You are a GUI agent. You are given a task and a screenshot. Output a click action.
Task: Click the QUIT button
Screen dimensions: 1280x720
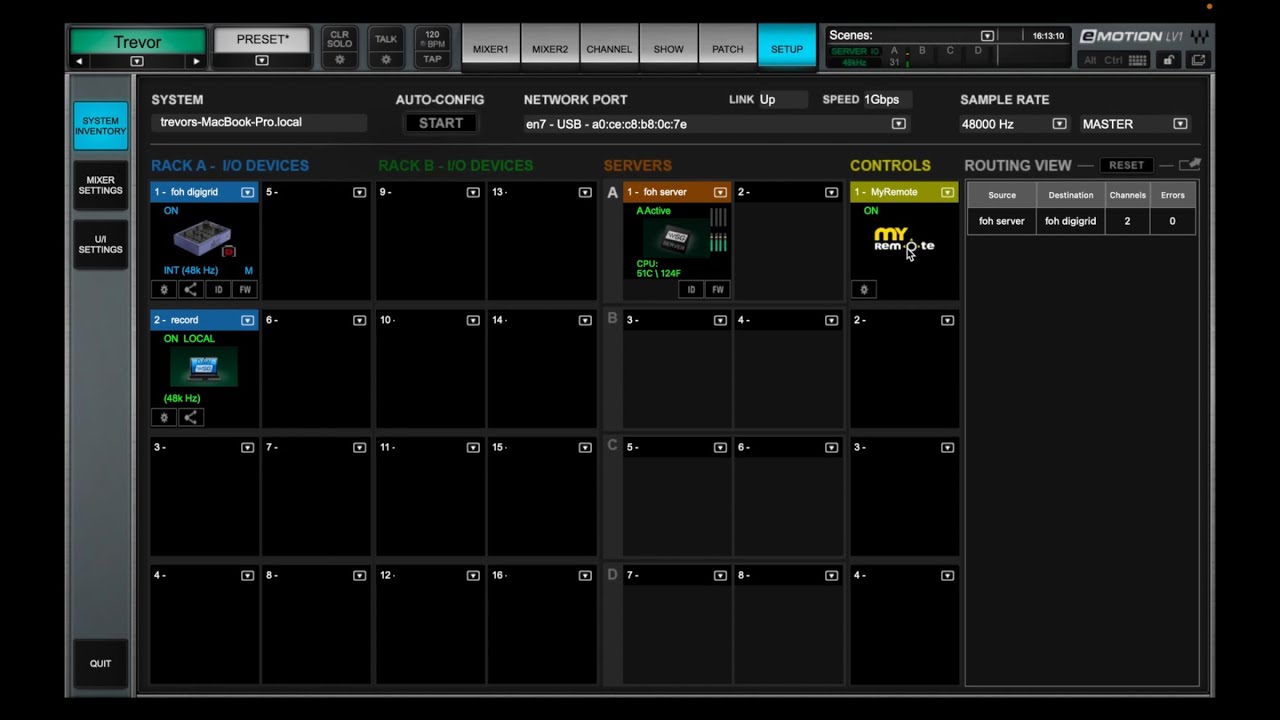click(101, 663)
